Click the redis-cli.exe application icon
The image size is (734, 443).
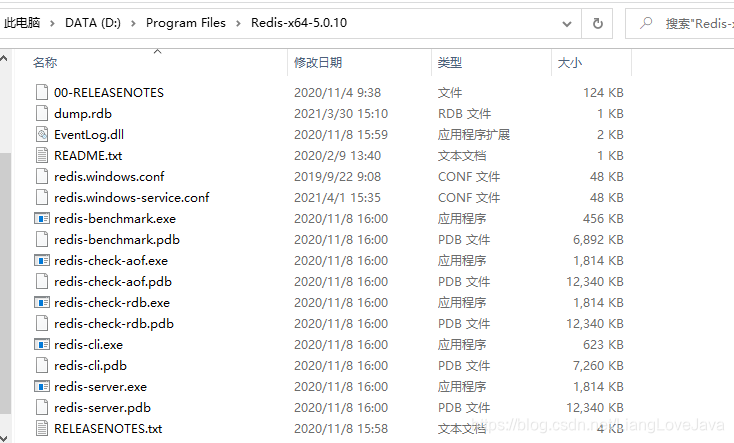pos(42,345)
